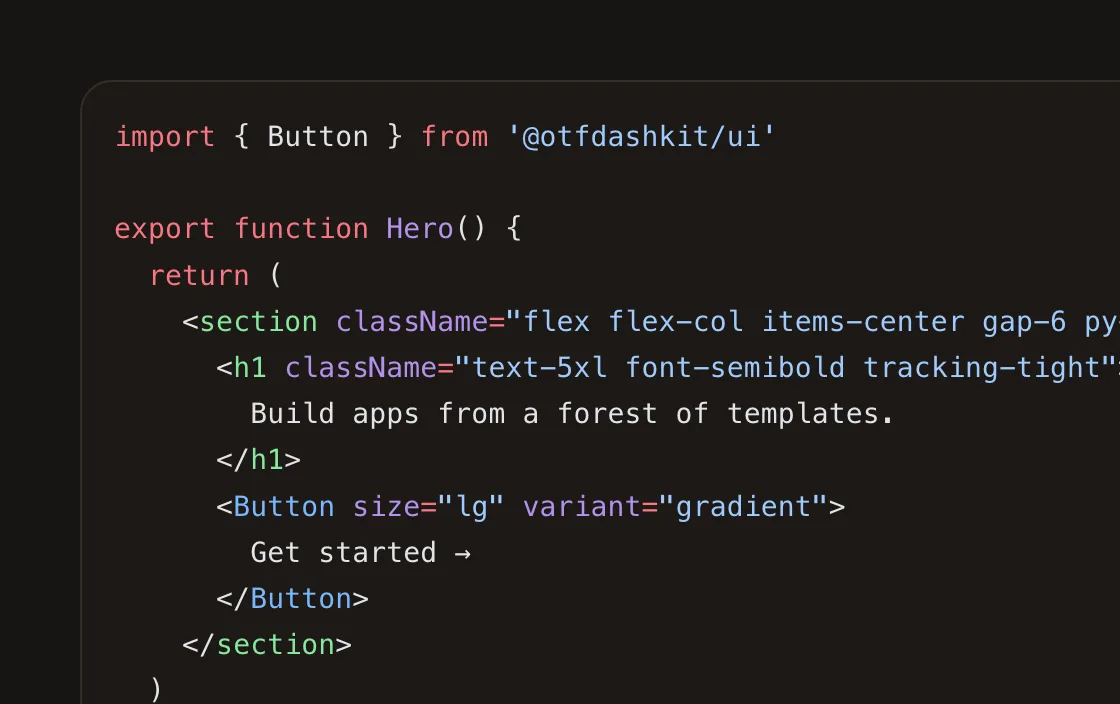
Task: Click the closing Button tag
Action: point(292,598)
